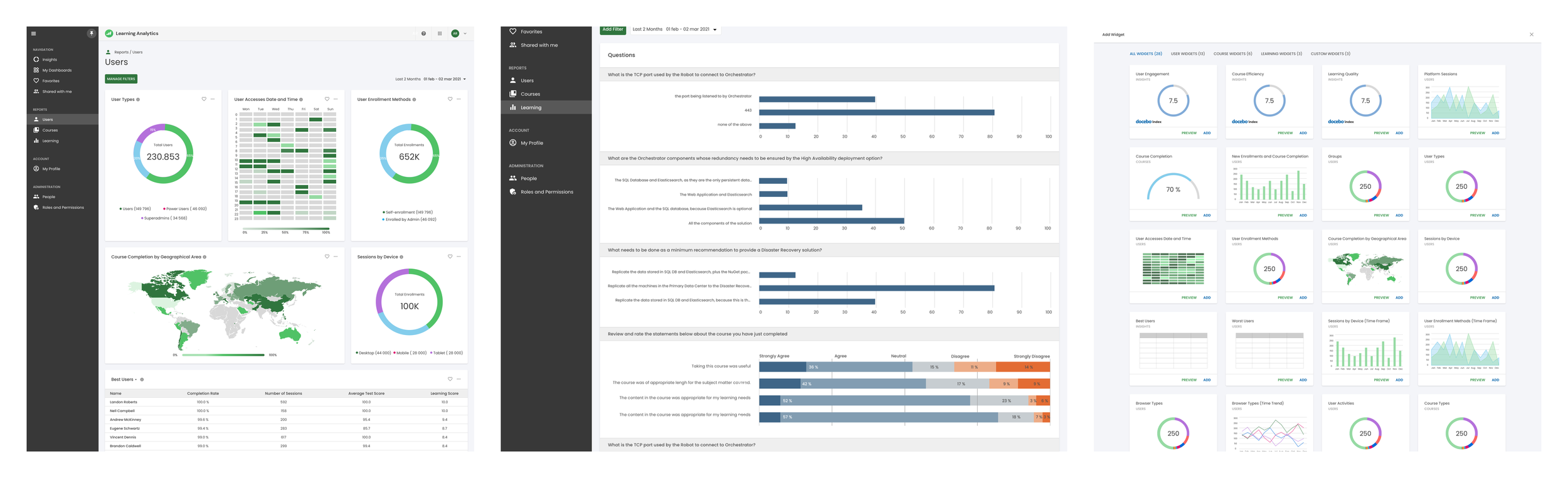
Task: Open Roles and Permissions in Users dashboard sidebar
Action: pyautogui.click(x=62, y=208)
